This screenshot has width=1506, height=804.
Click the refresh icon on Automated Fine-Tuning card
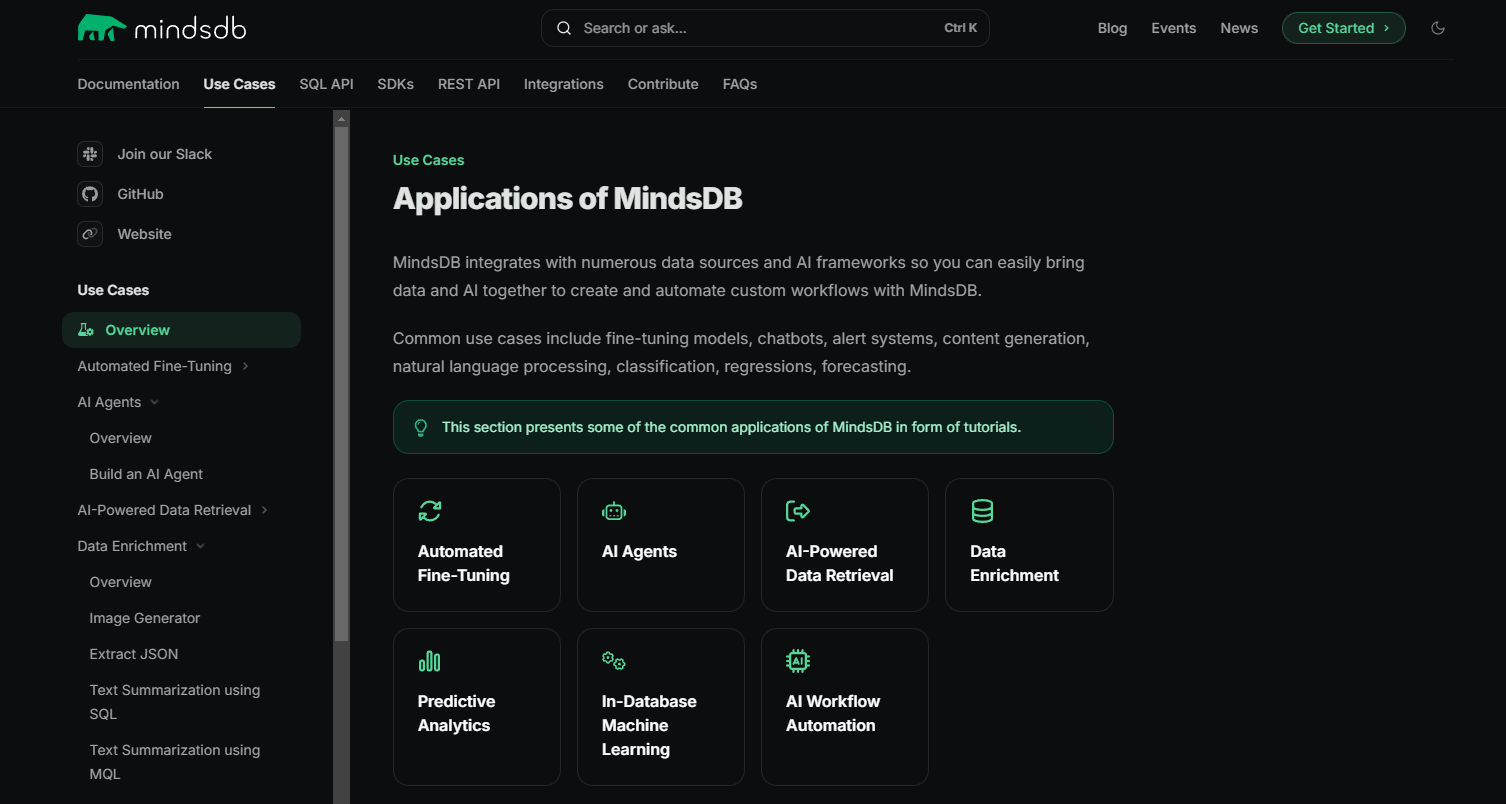click(430, 511)
